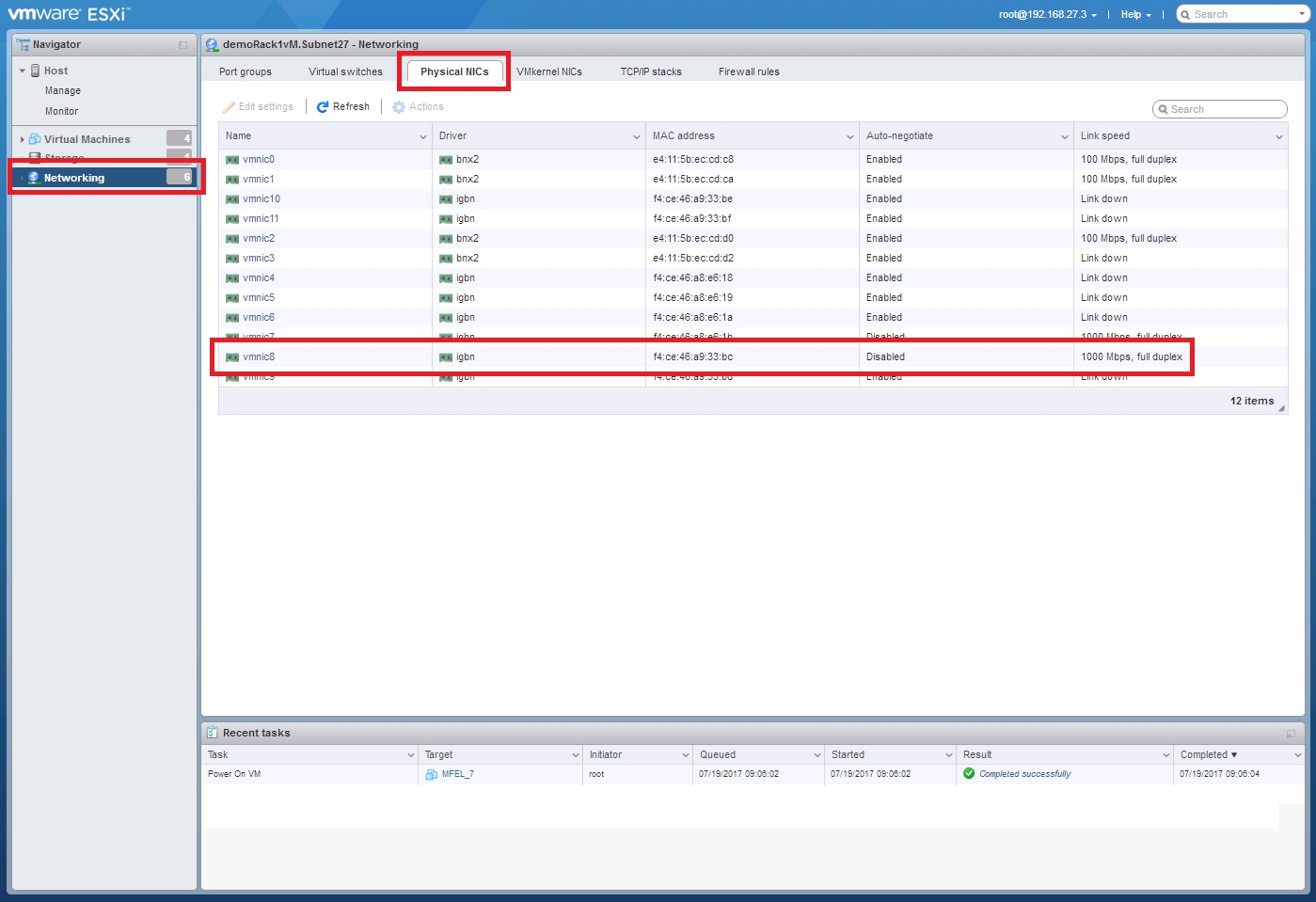Click the Refresh button label
Image resolution: width=1316 pixels, height=902 pixels.
[351, 107]
